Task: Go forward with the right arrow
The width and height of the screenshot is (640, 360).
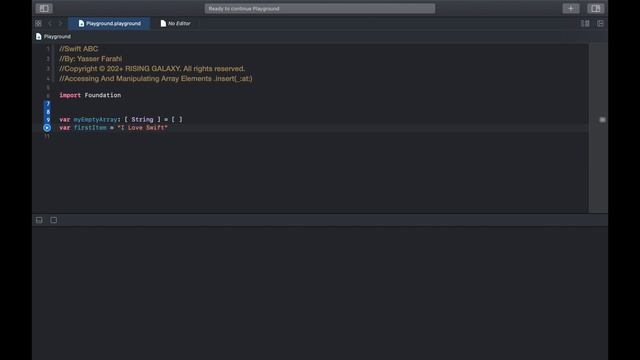Action: (60, 23)
